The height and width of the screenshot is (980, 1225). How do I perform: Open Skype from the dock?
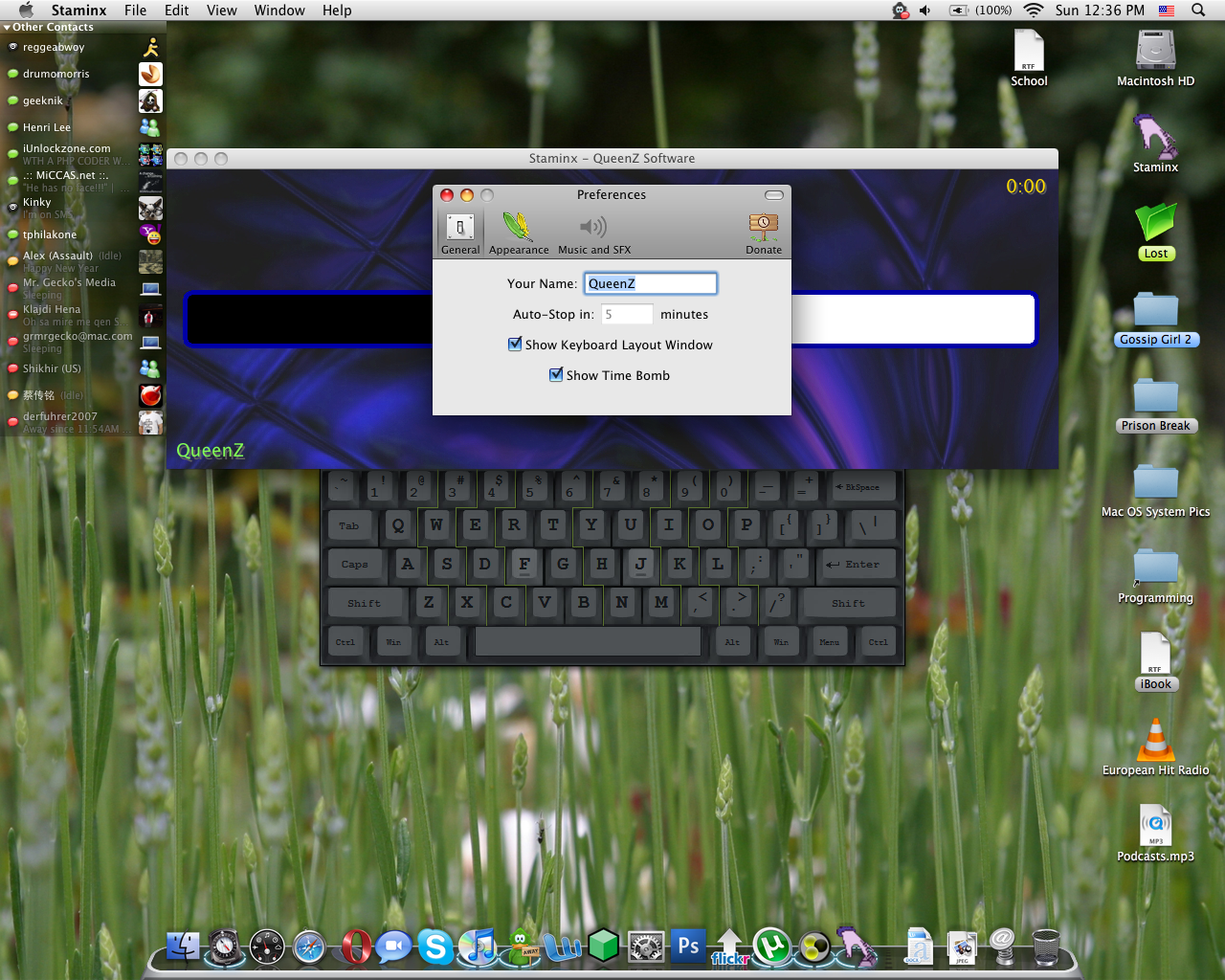click(435, 947)
